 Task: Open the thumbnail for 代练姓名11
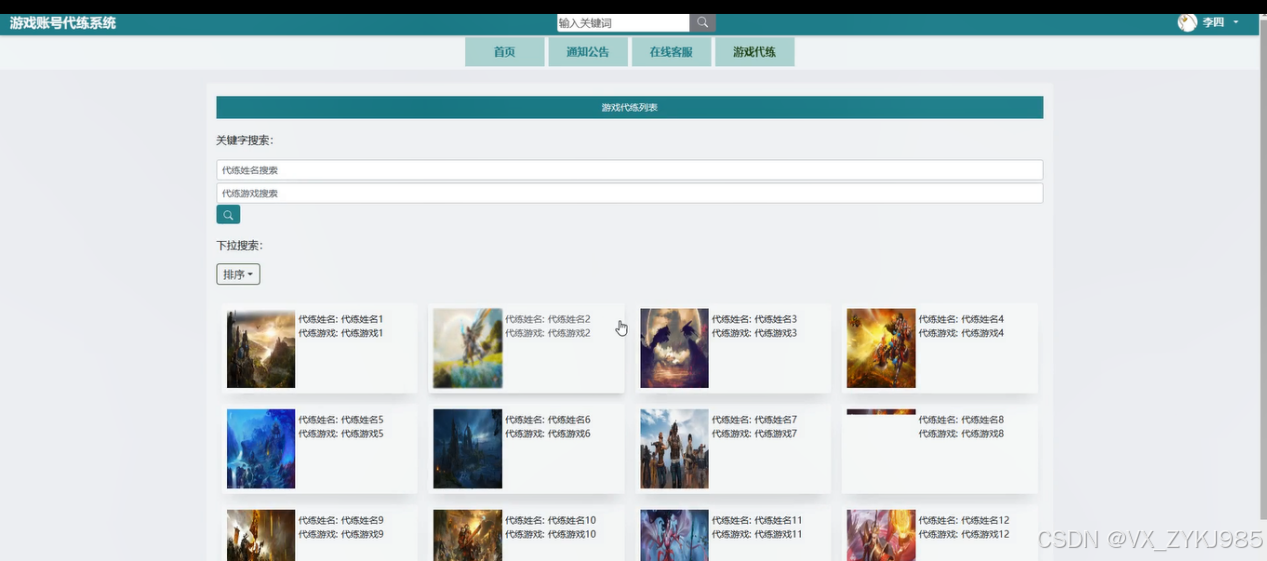674,535
